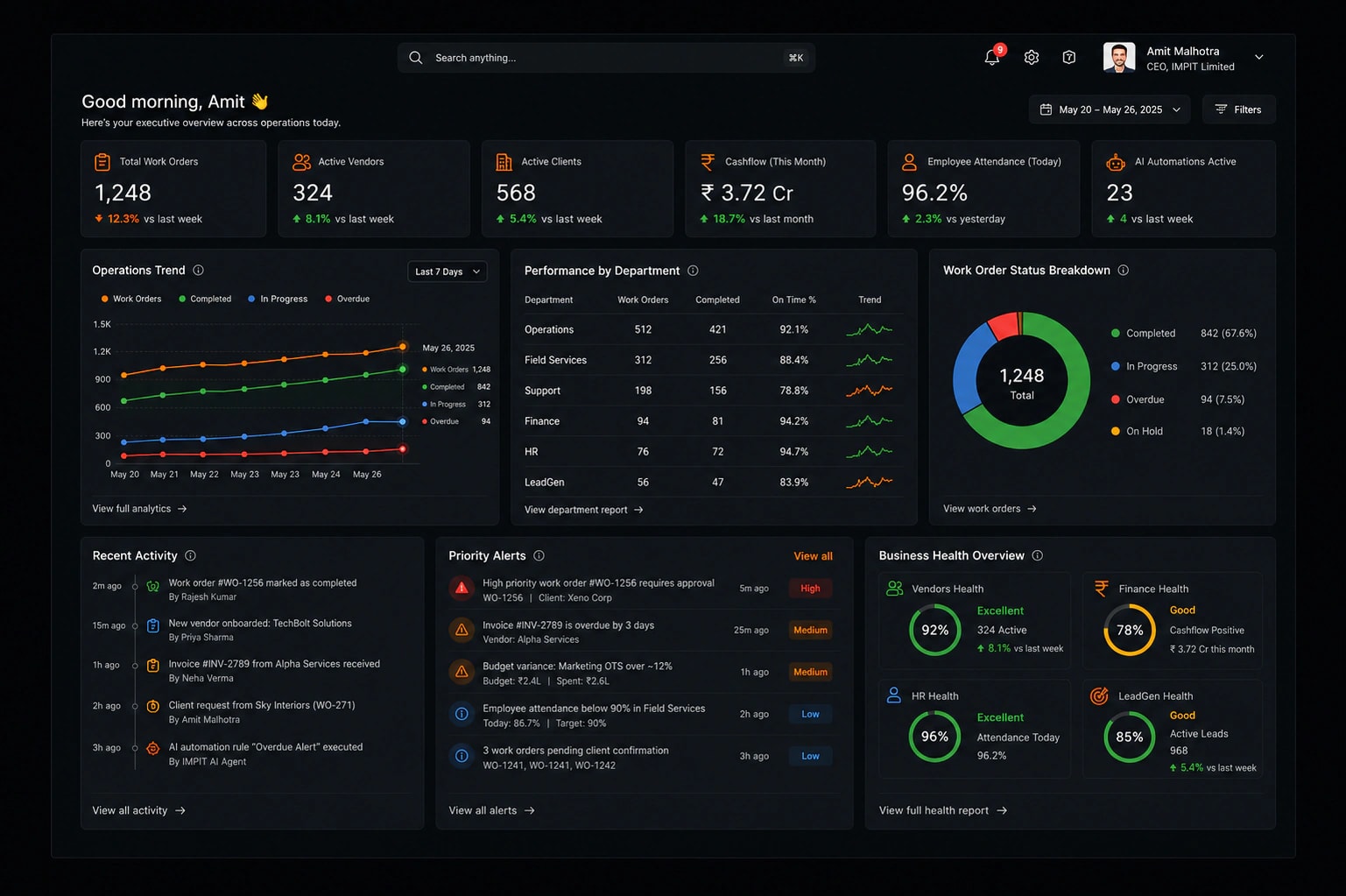The image size is (1346, 896).
Task: Open View department report link
Action: pyautogui.click(x=584, y=510)
